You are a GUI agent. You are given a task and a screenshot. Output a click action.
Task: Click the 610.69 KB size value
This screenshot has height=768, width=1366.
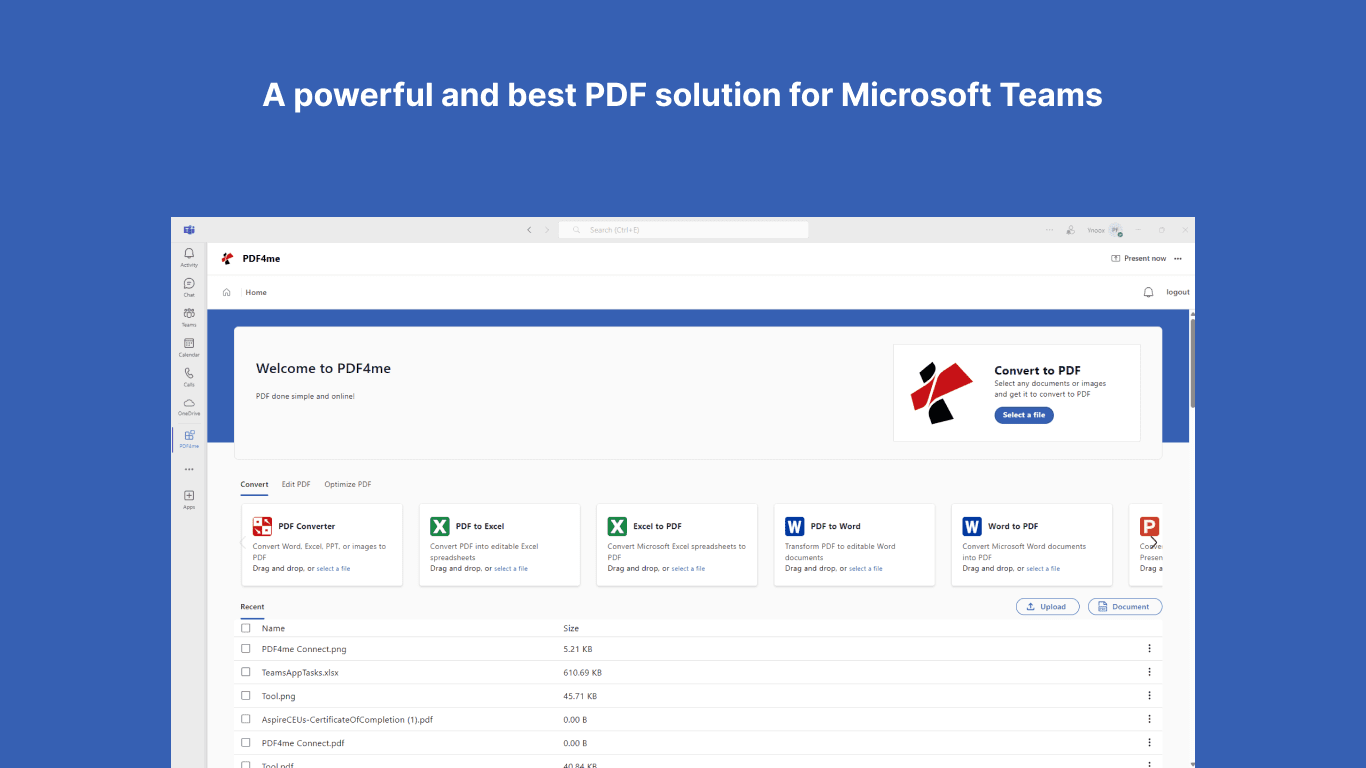tap(582, 672)
